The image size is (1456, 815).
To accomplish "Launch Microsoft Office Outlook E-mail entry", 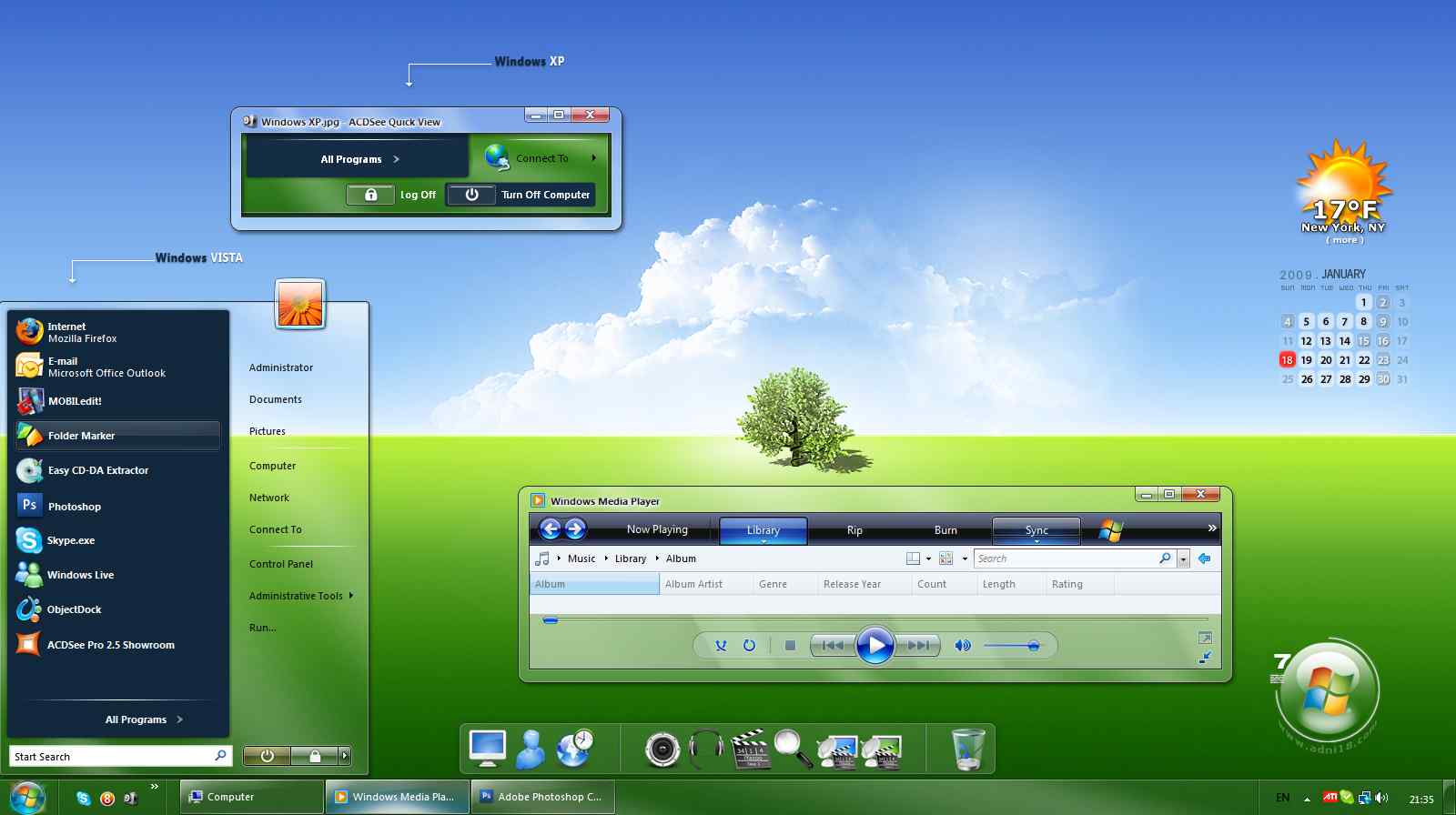I will 117,367.
